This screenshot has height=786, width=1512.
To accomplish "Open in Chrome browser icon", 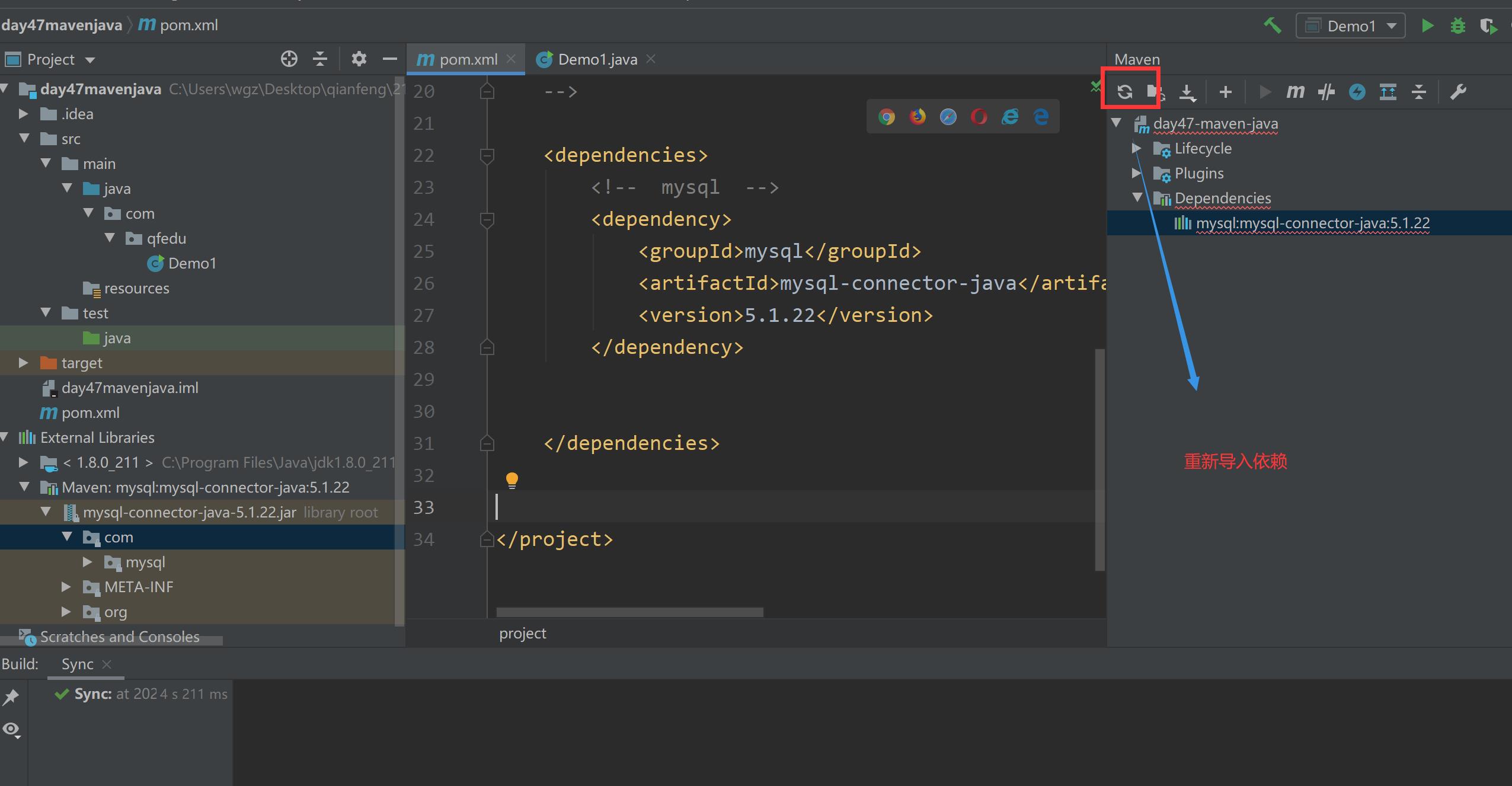I will pyautogui.click(x=887, y=117).
